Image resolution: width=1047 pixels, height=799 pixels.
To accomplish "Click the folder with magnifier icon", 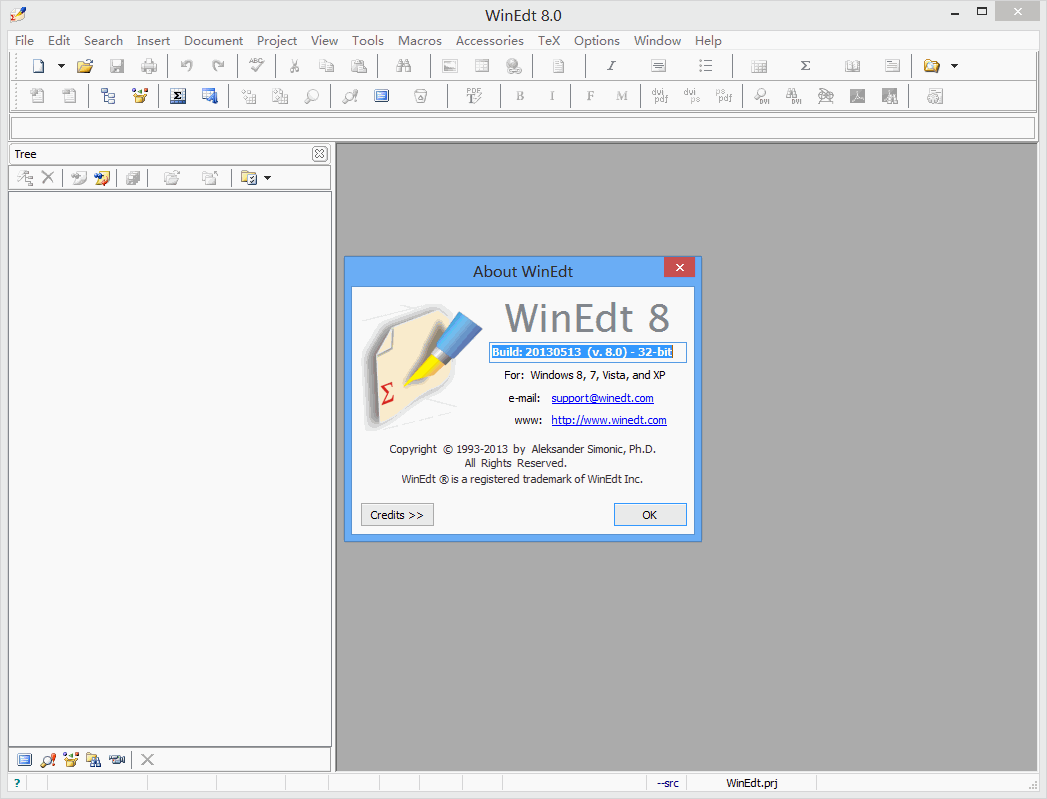I will tap(931, 66).
